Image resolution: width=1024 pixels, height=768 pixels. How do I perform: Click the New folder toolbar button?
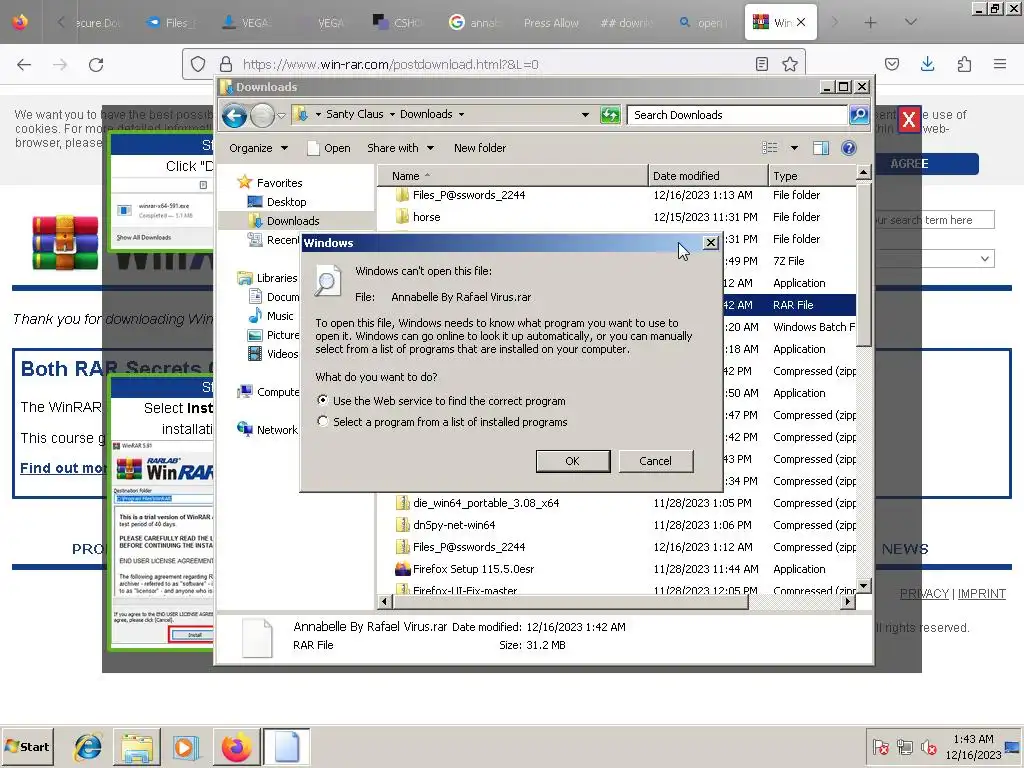480,148
